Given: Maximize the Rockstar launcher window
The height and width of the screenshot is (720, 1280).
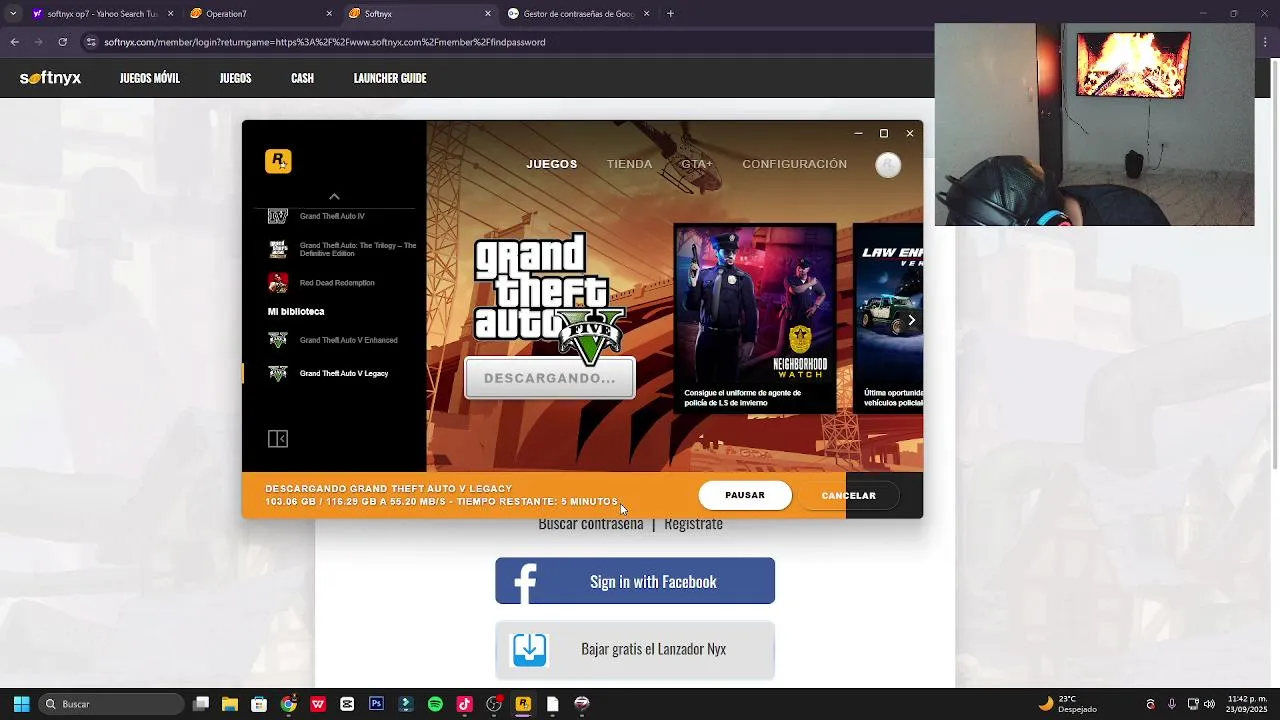Looking at the screenshot, I should pos(884,133).
